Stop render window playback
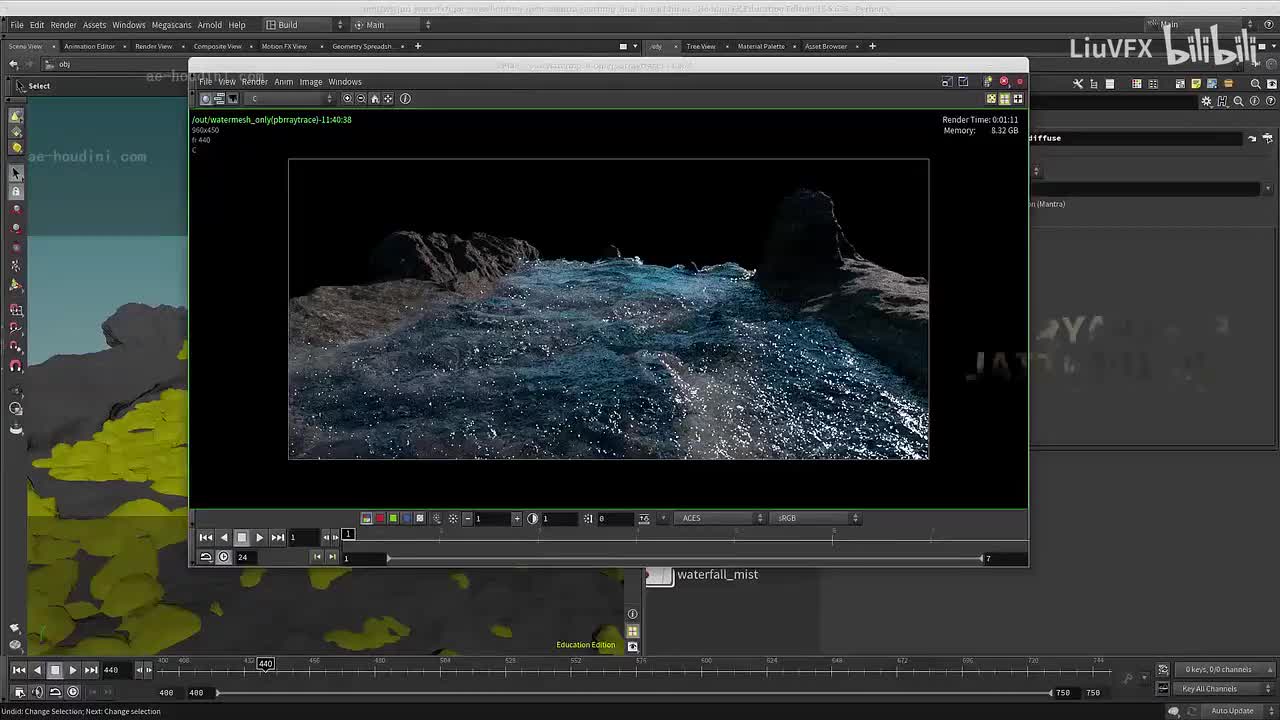The image size is (1280, 720). [241, 538]
